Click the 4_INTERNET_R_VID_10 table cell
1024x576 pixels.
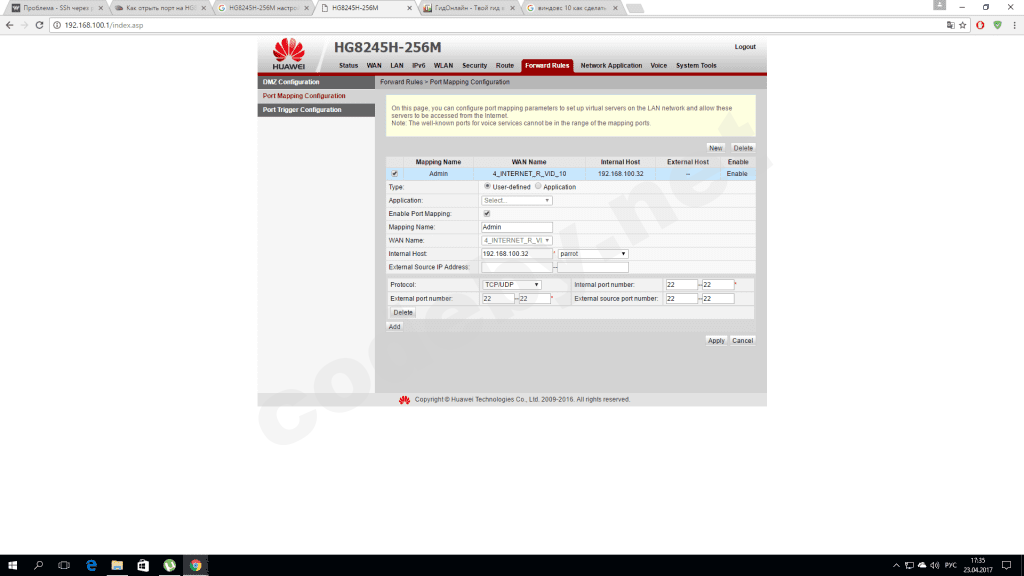[x=529, y=174]
